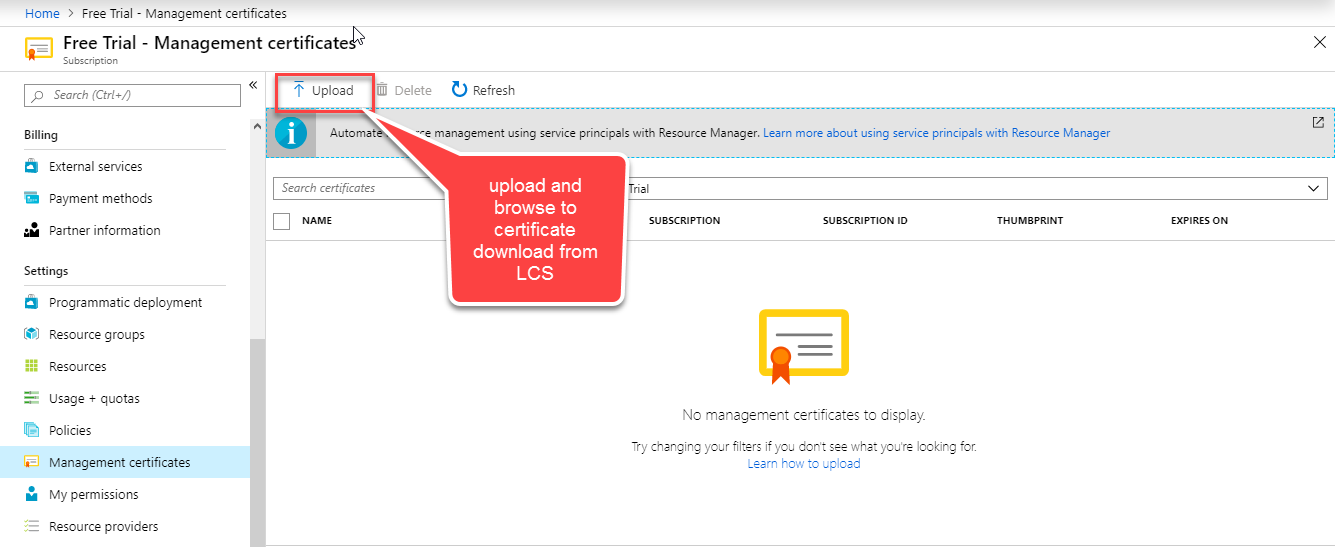Click the Programmatic deployment icon

click(x=31, y=302)
